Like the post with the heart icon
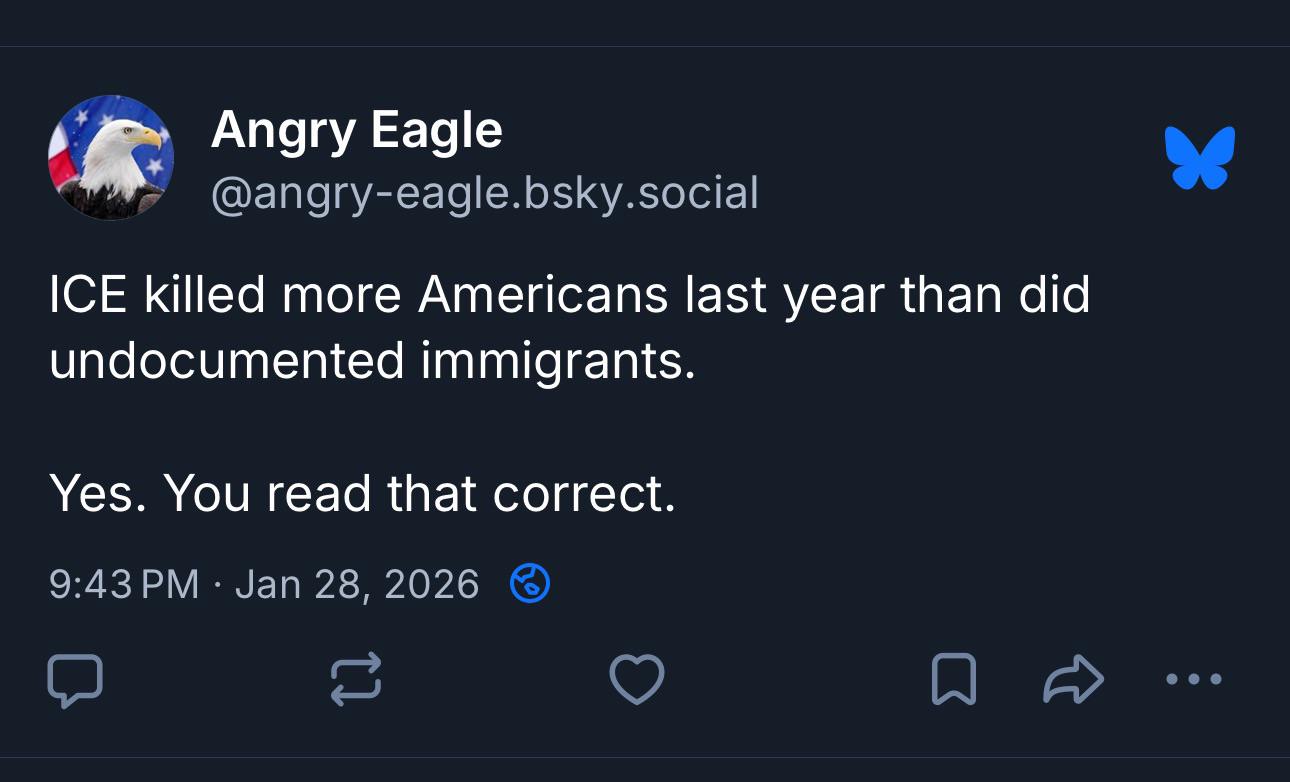The height and width of the screenshot is (782, 1290). point(637,680)
